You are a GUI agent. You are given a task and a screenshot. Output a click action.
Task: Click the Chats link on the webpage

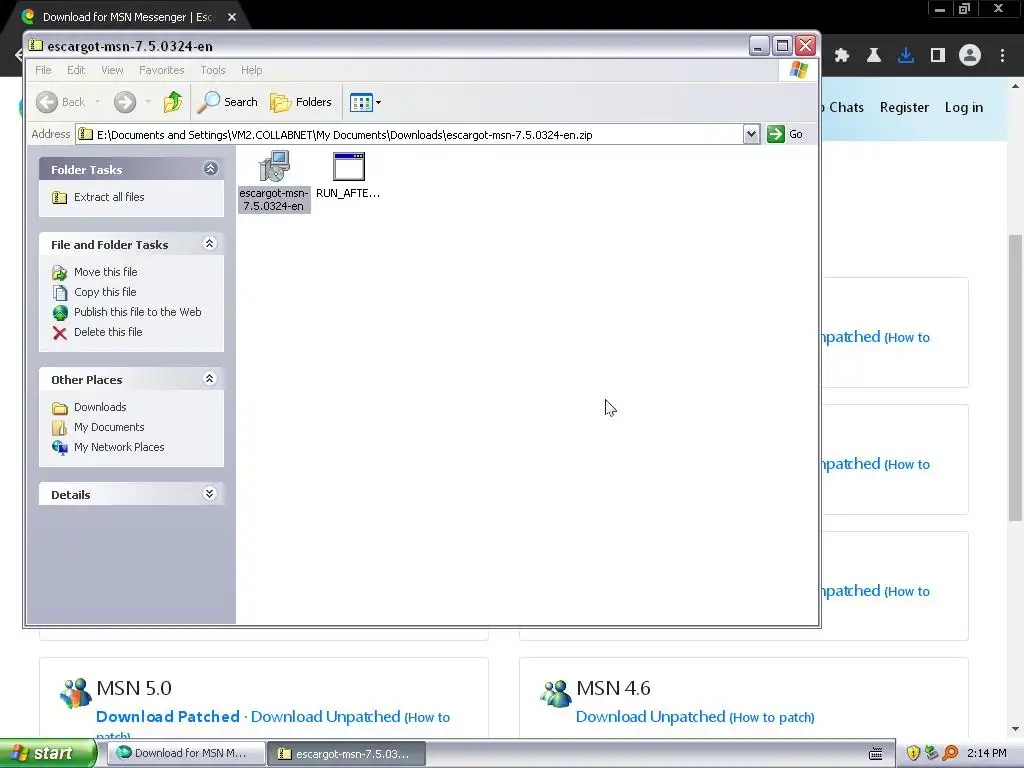tap(846, 107)
